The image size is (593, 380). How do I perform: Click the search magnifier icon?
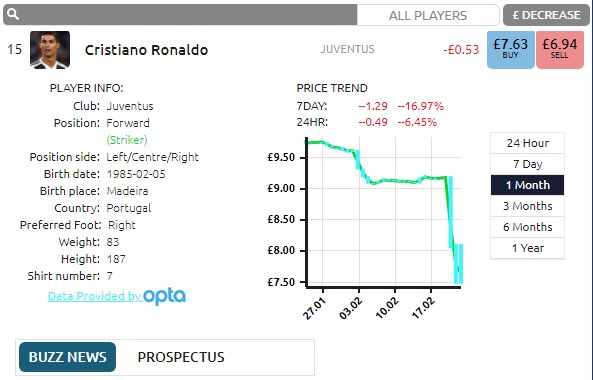tap(13, 15)
